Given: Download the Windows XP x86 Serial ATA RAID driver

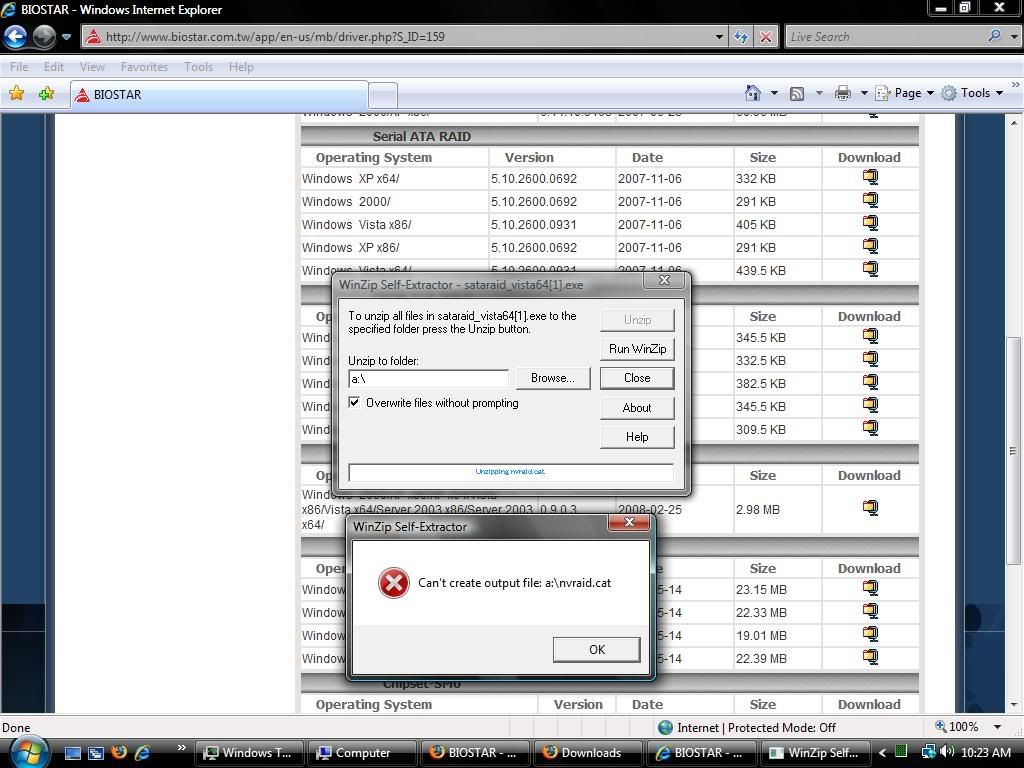Looking at the screenshot, I should click(x=870, y=246).
